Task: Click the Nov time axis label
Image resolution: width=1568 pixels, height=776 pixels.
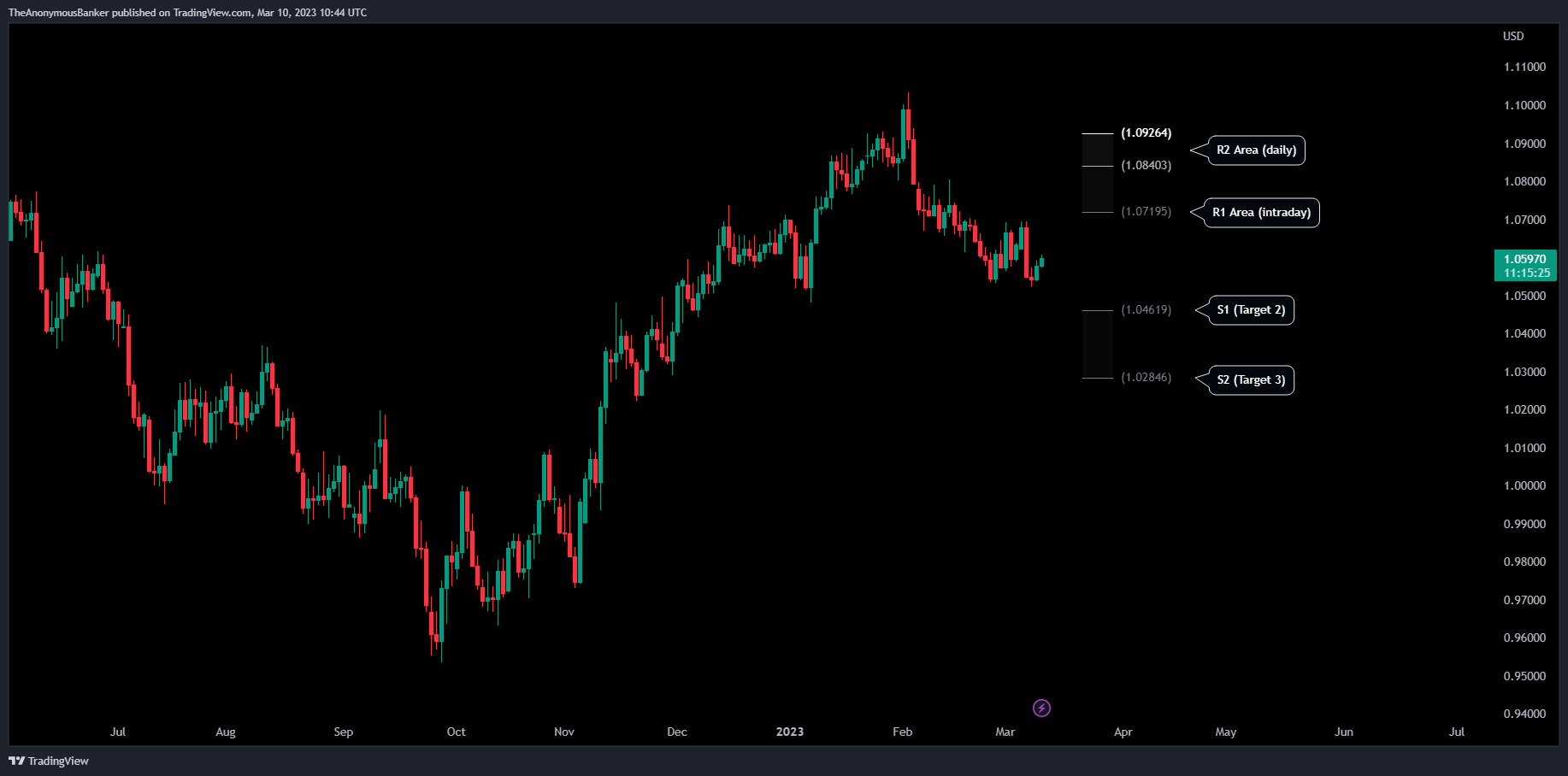Action: click(x=564, y=732)
